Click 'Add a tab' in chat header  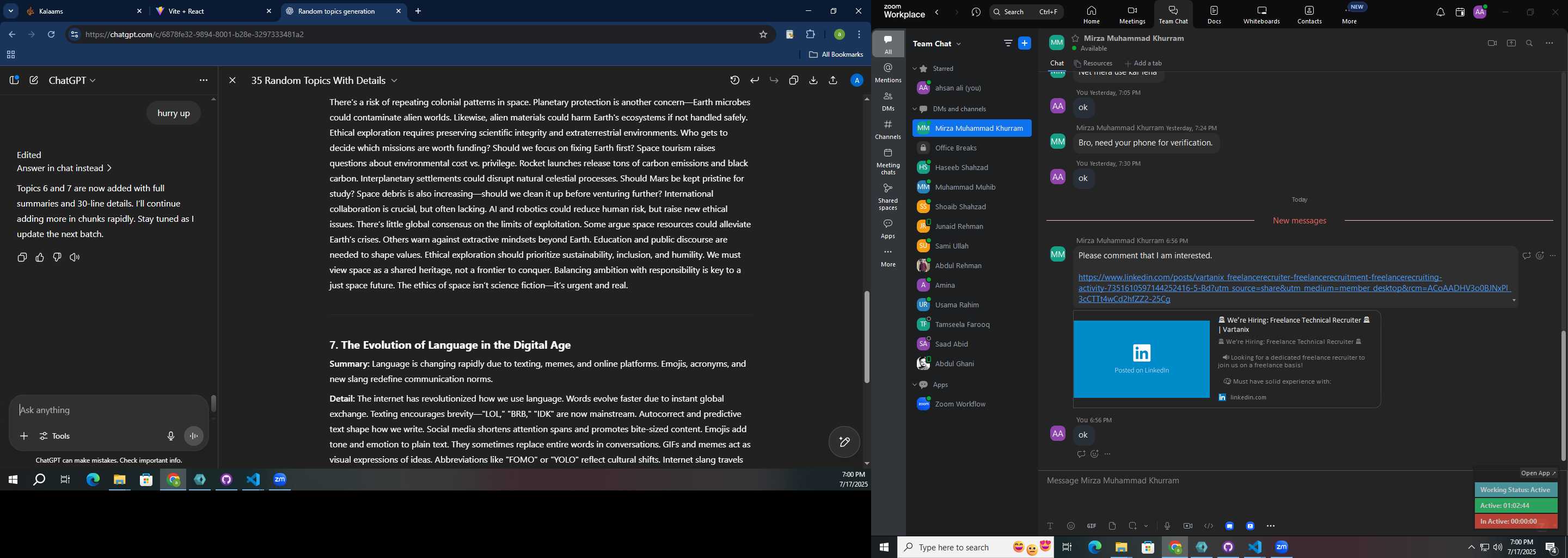pos(1143,63)
